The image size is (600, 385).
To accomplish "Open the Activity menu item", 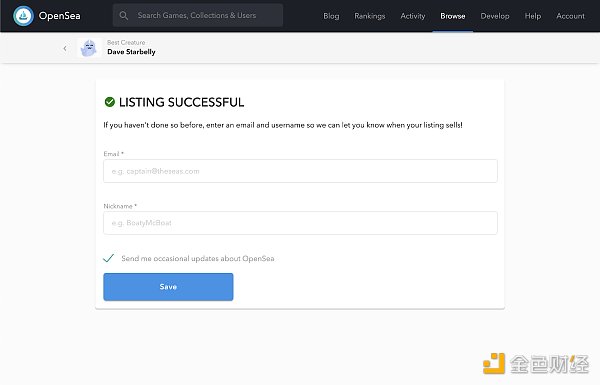I will tap(412, 16).
